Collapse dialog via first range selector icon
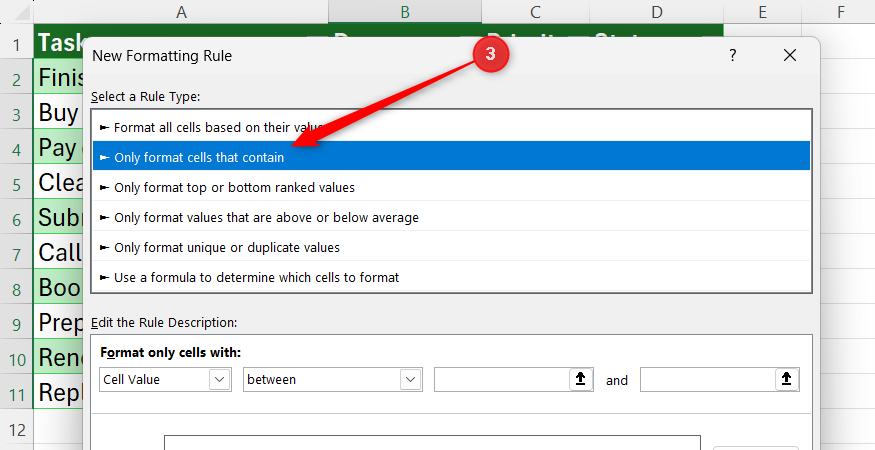 [x=580, y=379]
